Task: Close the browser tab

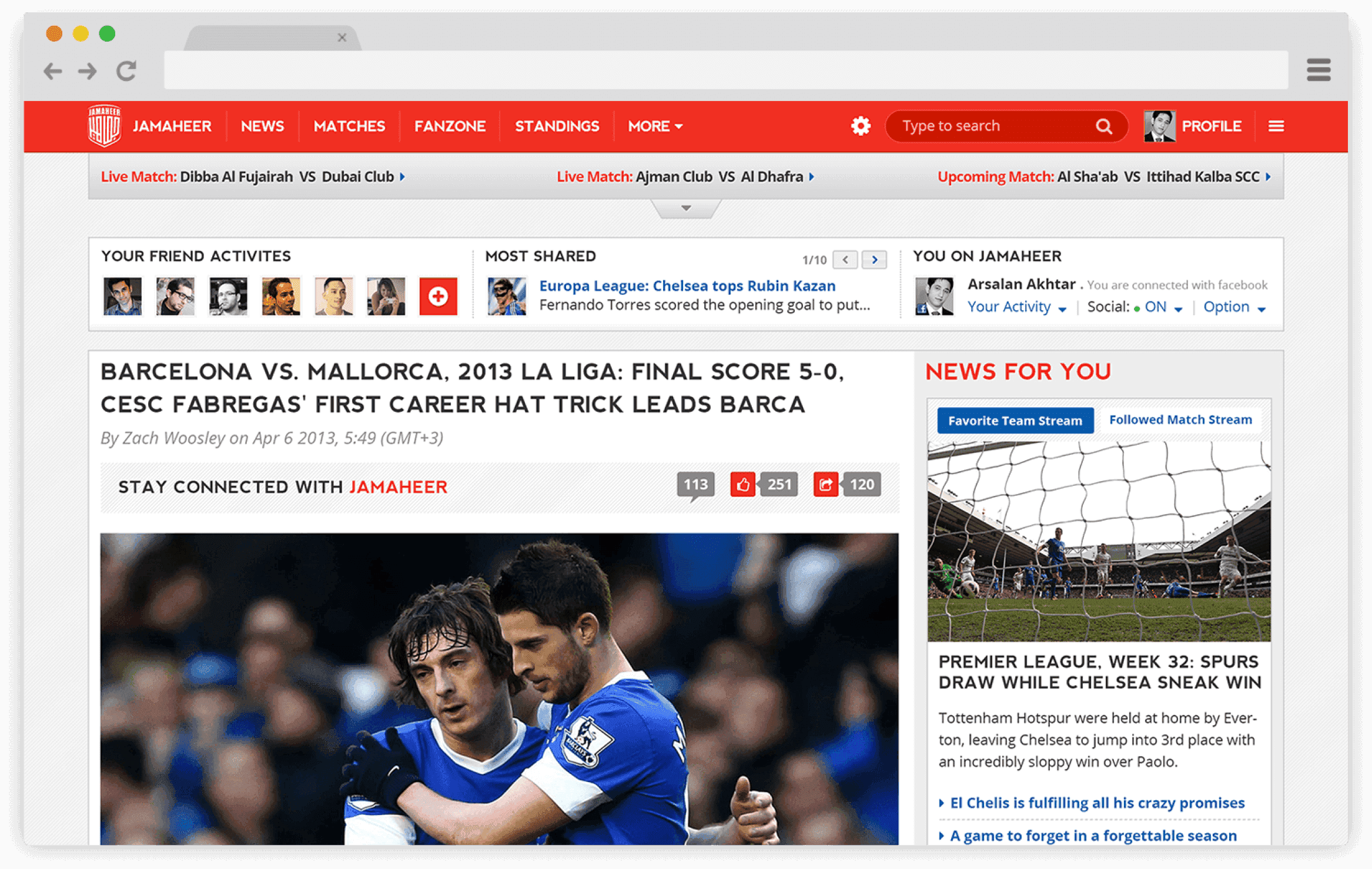Action: [x=342, y=38]
